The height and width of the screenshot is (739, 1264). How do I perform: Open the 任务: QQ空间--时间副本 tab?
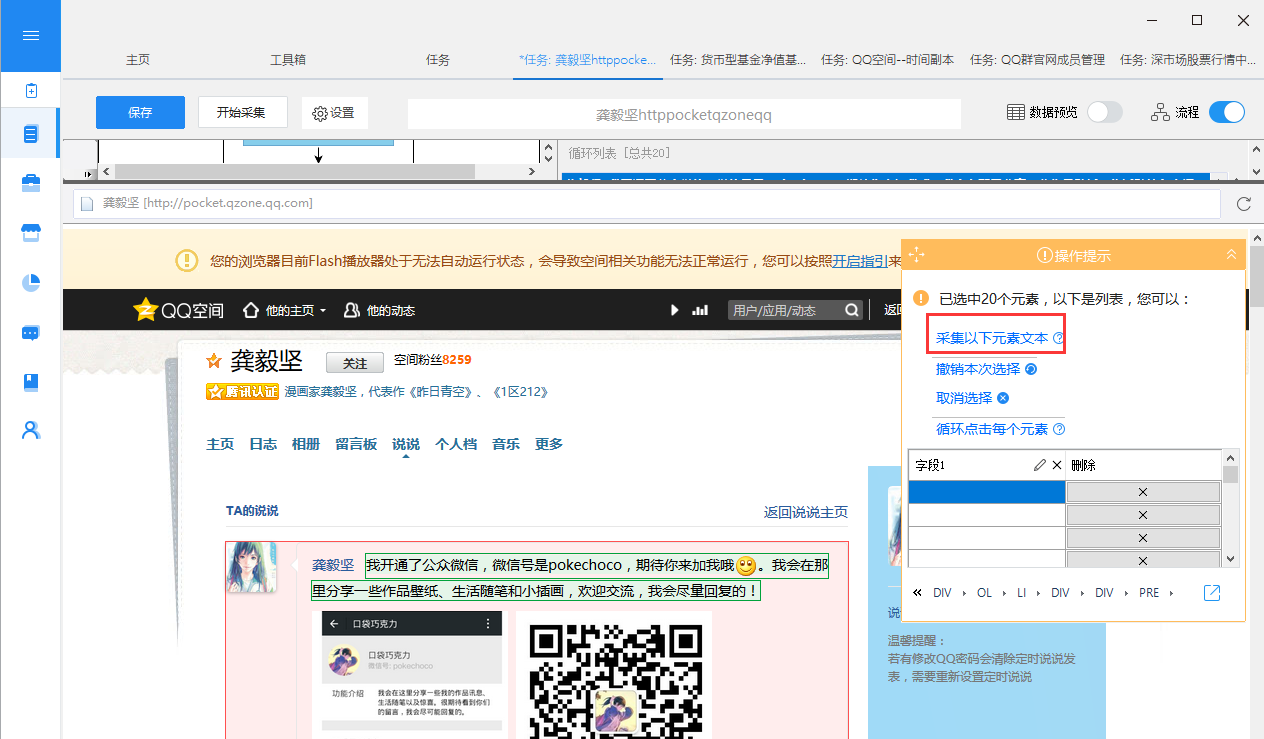point(887,59)
